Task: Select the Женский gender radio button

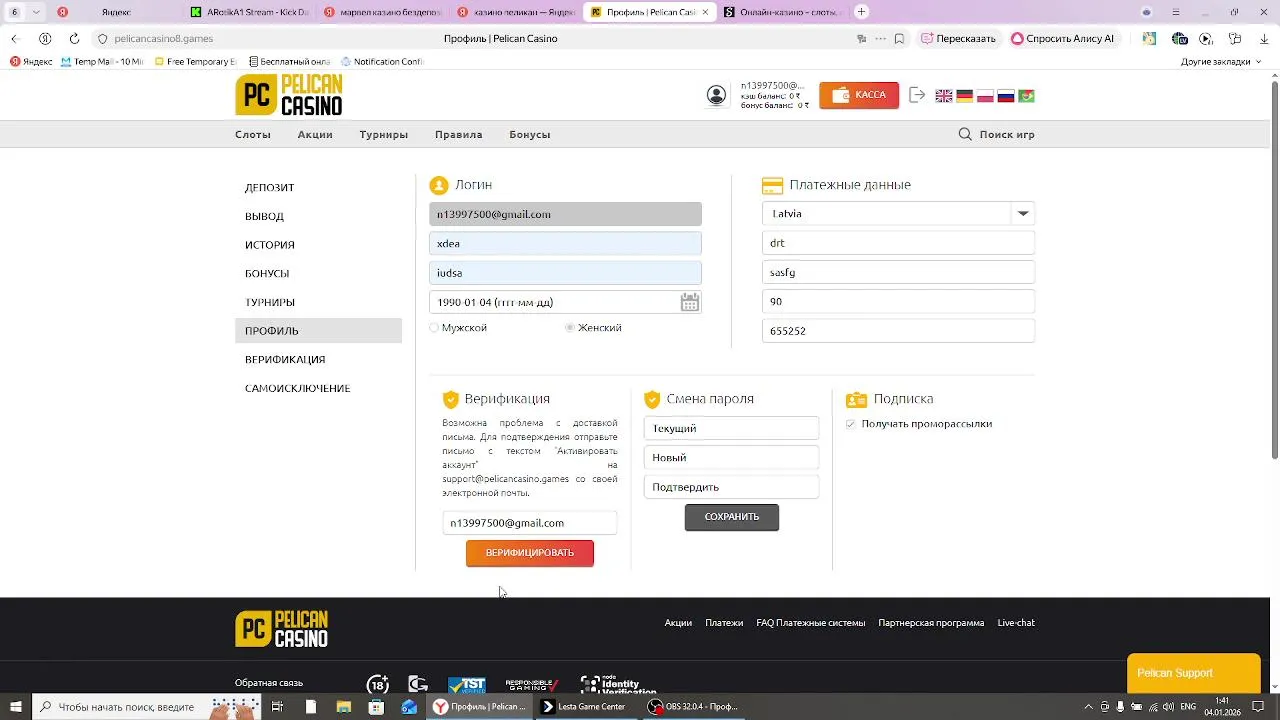Action: [x=570, y=327]
